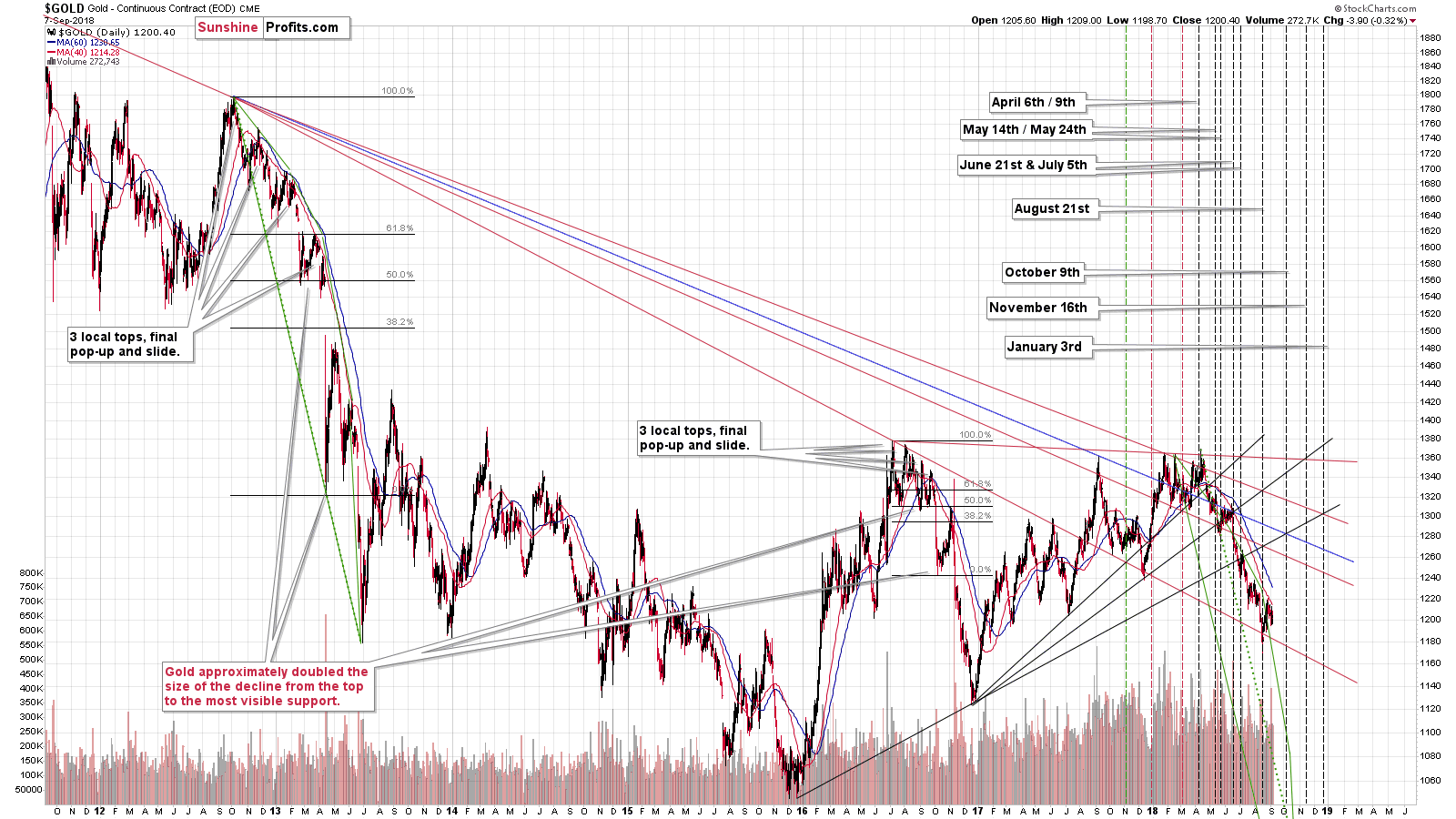Click the 50000 volume axis label
1456x819 pixels.
(x=29, y=789)
